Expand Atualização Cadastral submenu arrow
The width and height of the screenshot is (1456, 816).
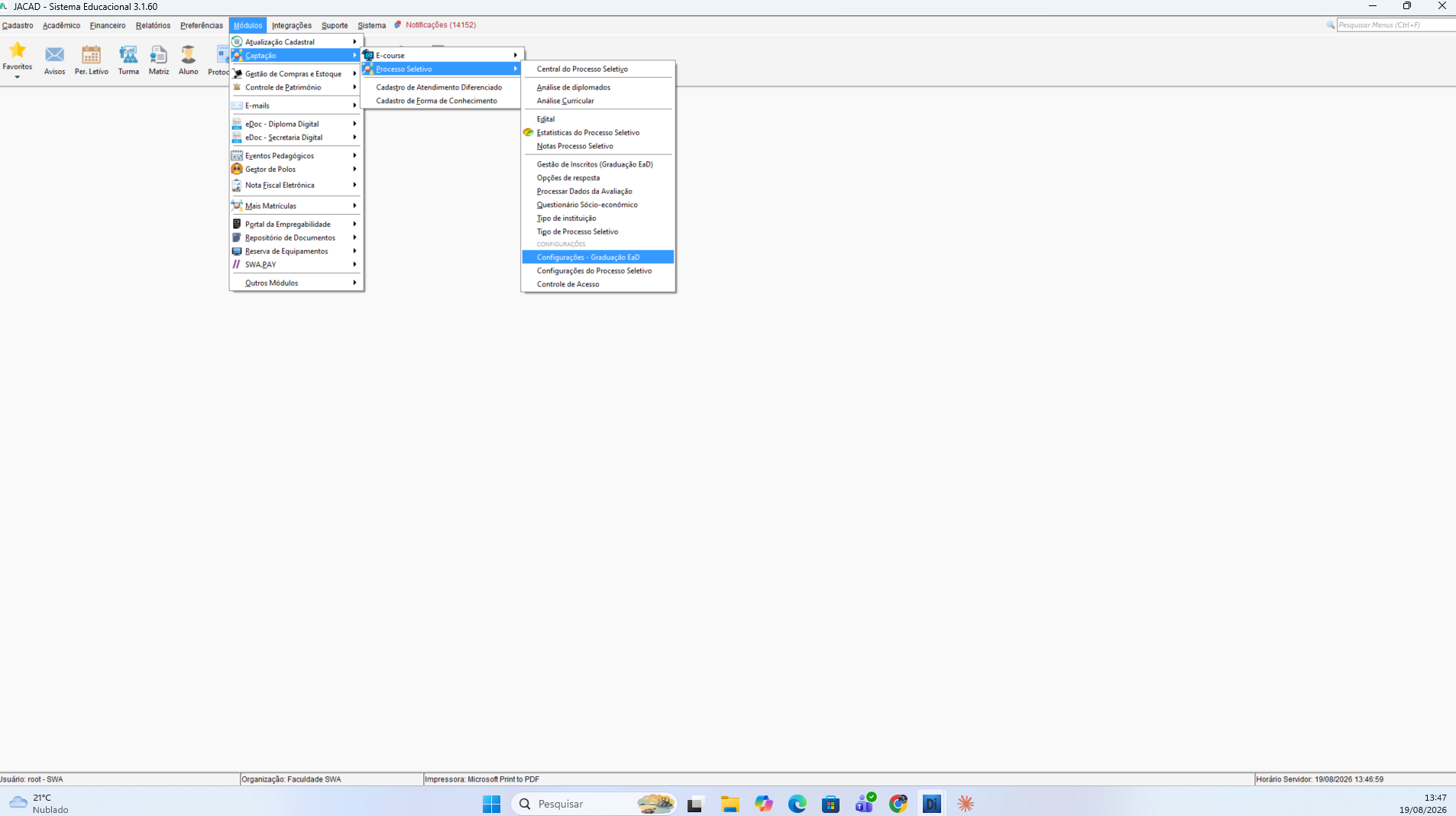click(x=354, y=41)
